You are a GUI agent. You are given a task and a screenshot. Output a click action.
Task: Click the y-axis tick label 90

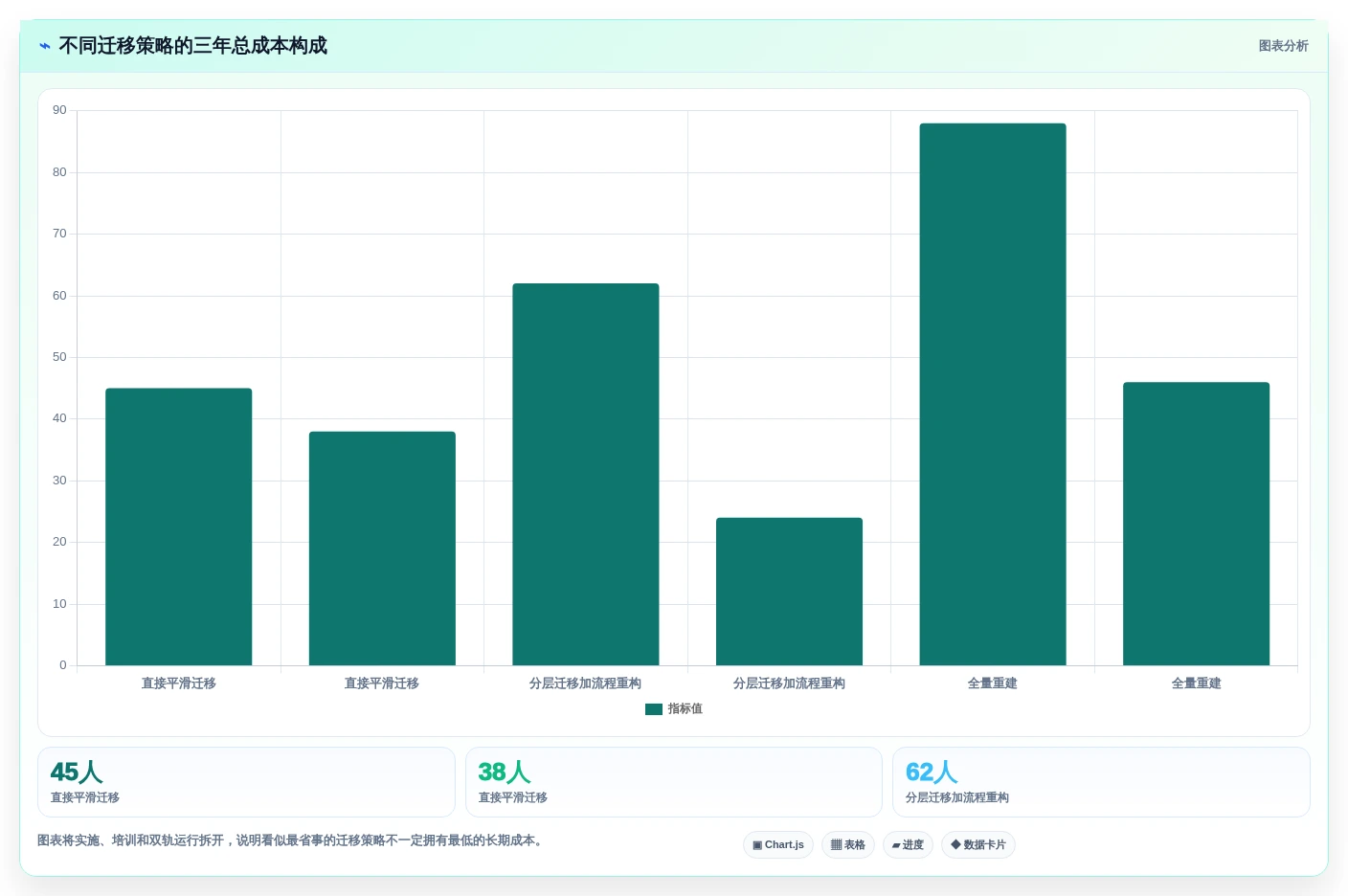click(60, 110)
